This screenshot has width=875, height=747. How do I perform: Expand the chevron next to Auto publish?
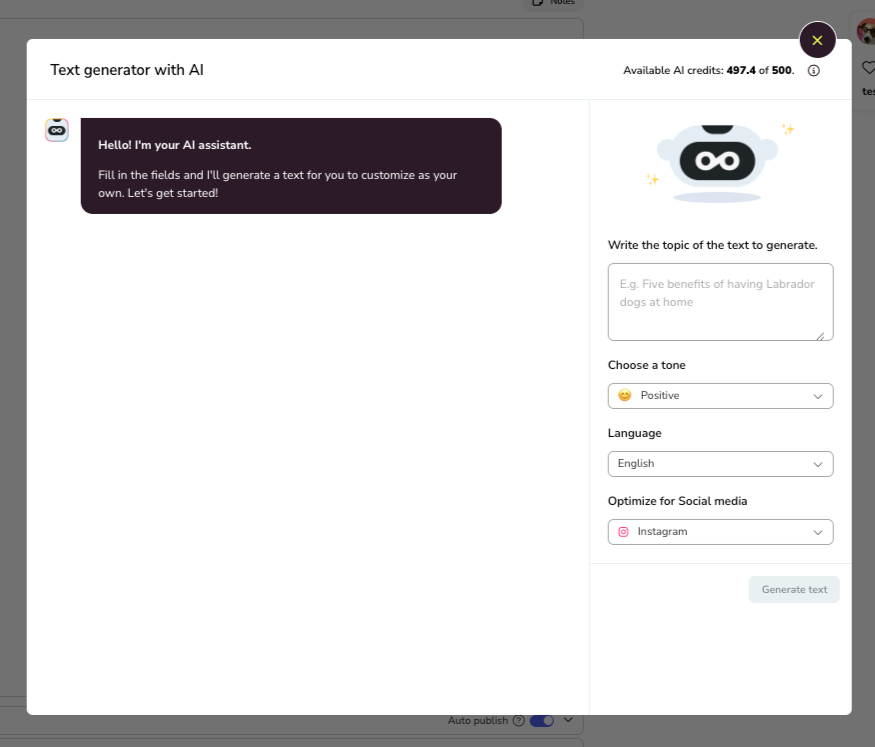click(x=567, y=720)
